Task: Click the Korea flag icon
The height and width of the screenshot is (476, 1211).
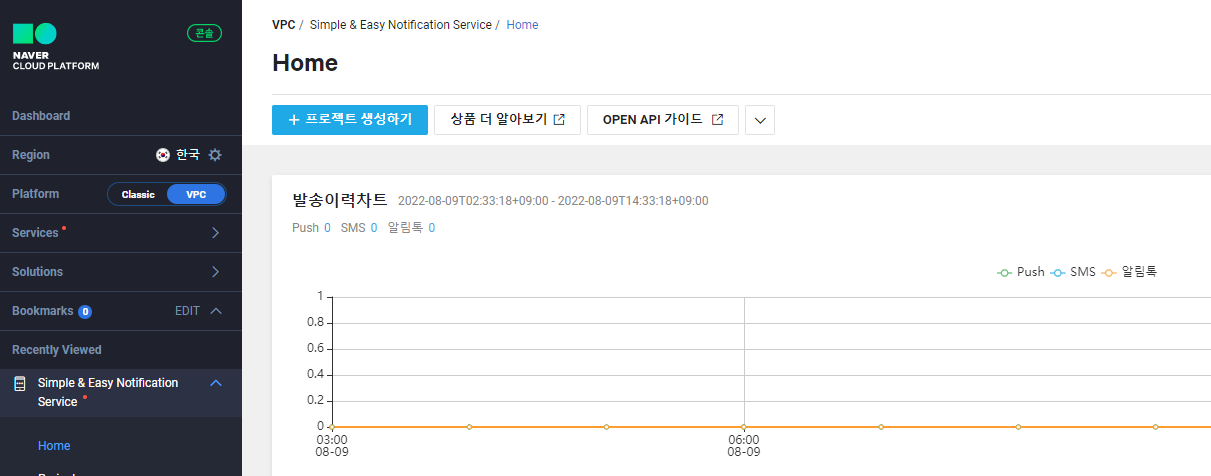Action: [x=163, y=155]
